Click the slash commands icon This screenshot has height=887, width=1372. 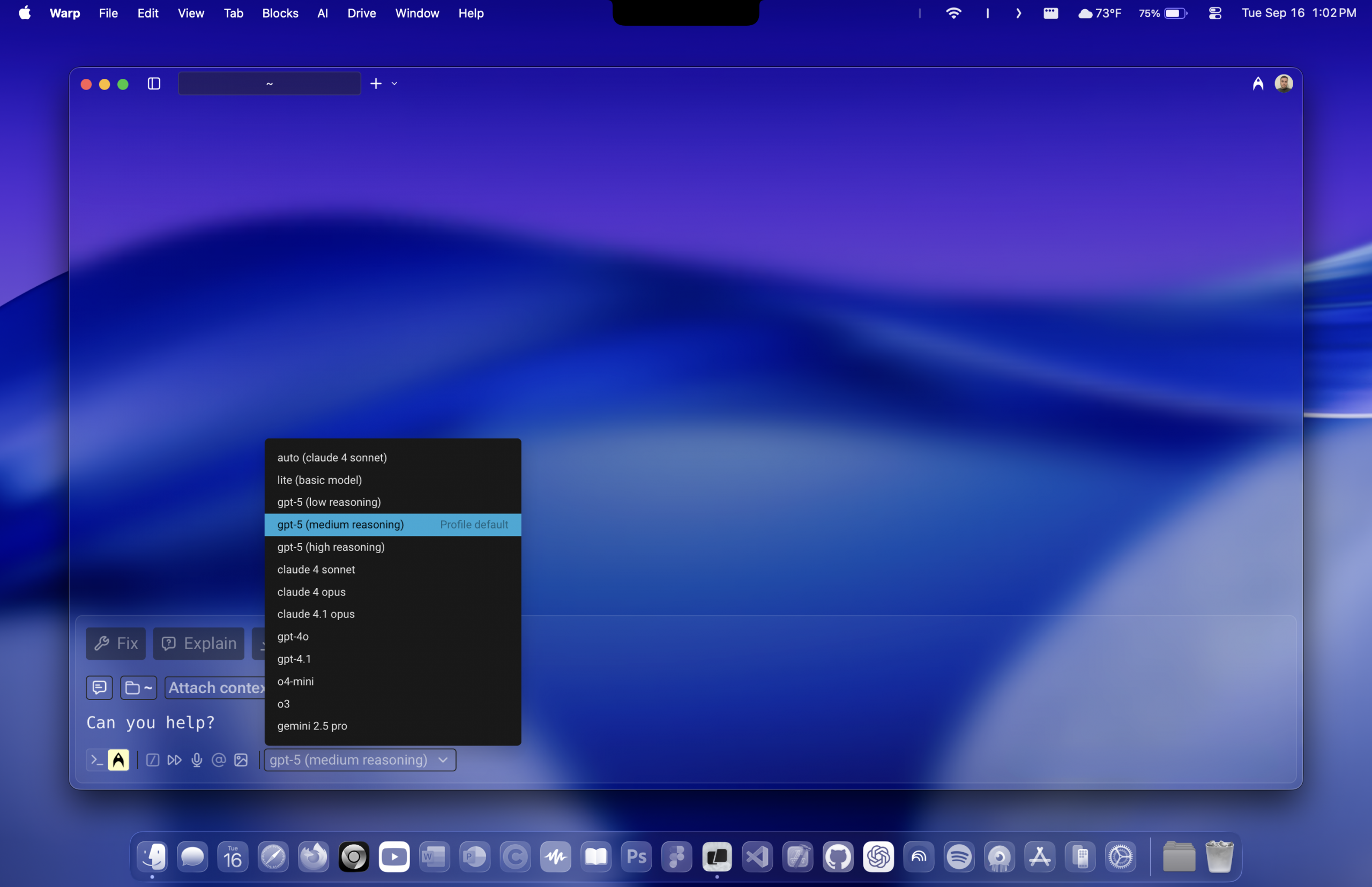pos(153,759)
